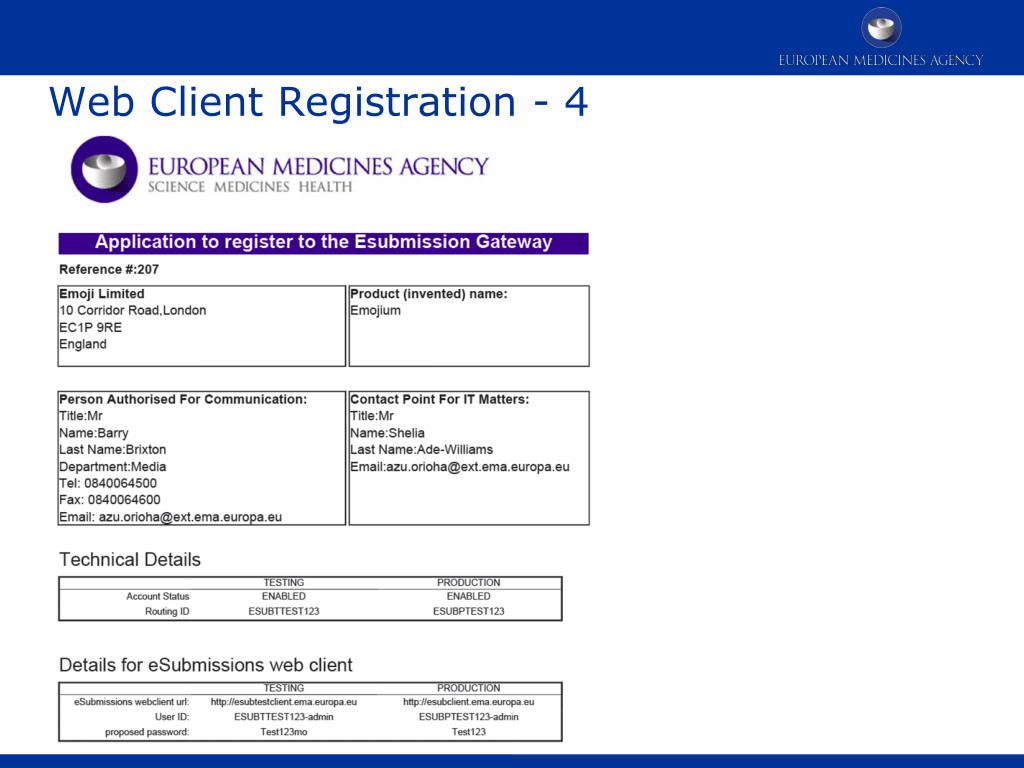Click 'Last Name:Ade-Williams' entry
1024x768 pixels.
coord(421,449)
